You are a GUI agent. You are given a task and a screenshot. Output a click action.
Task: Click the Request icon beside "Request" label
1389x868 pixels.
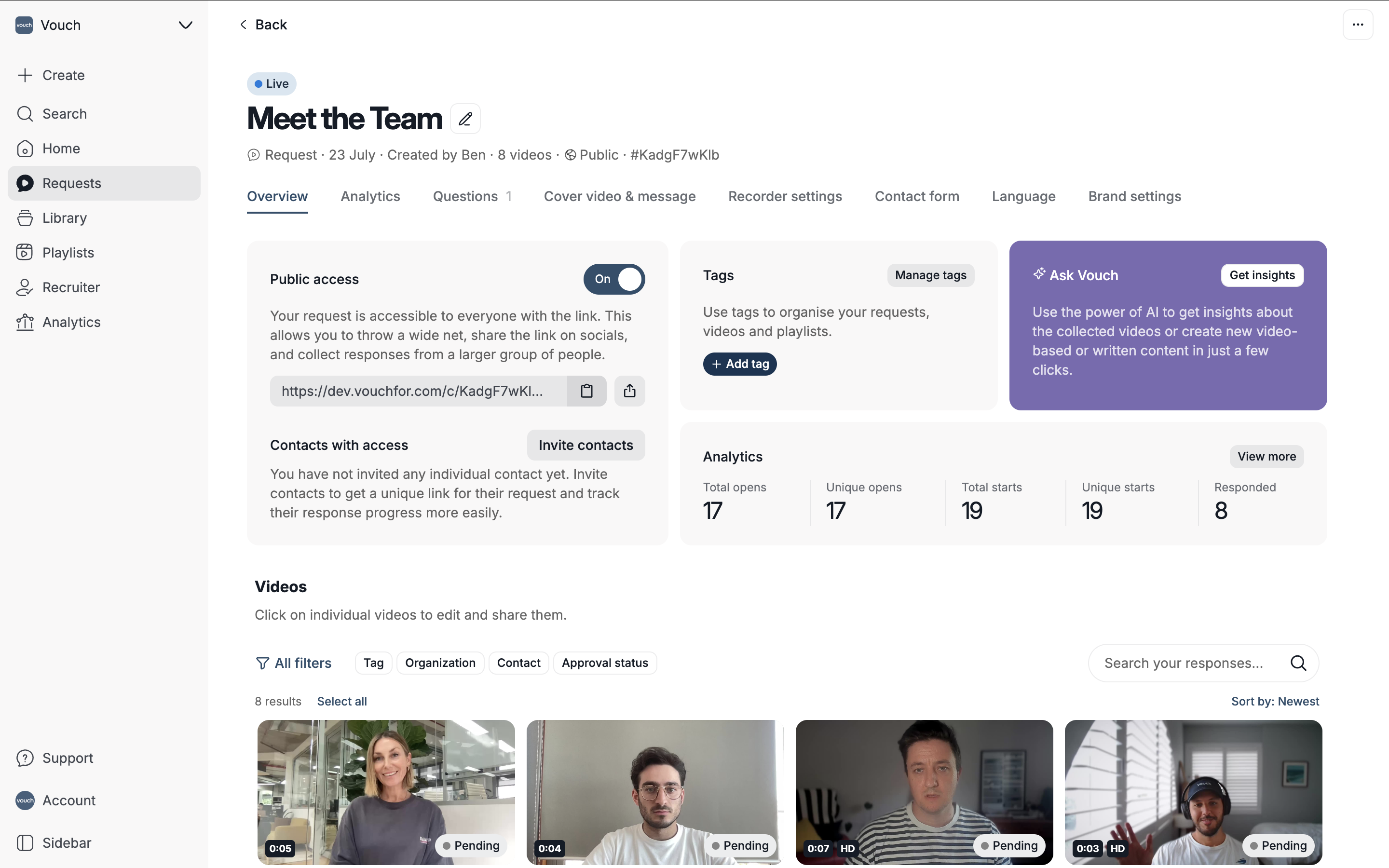(253, 155)
